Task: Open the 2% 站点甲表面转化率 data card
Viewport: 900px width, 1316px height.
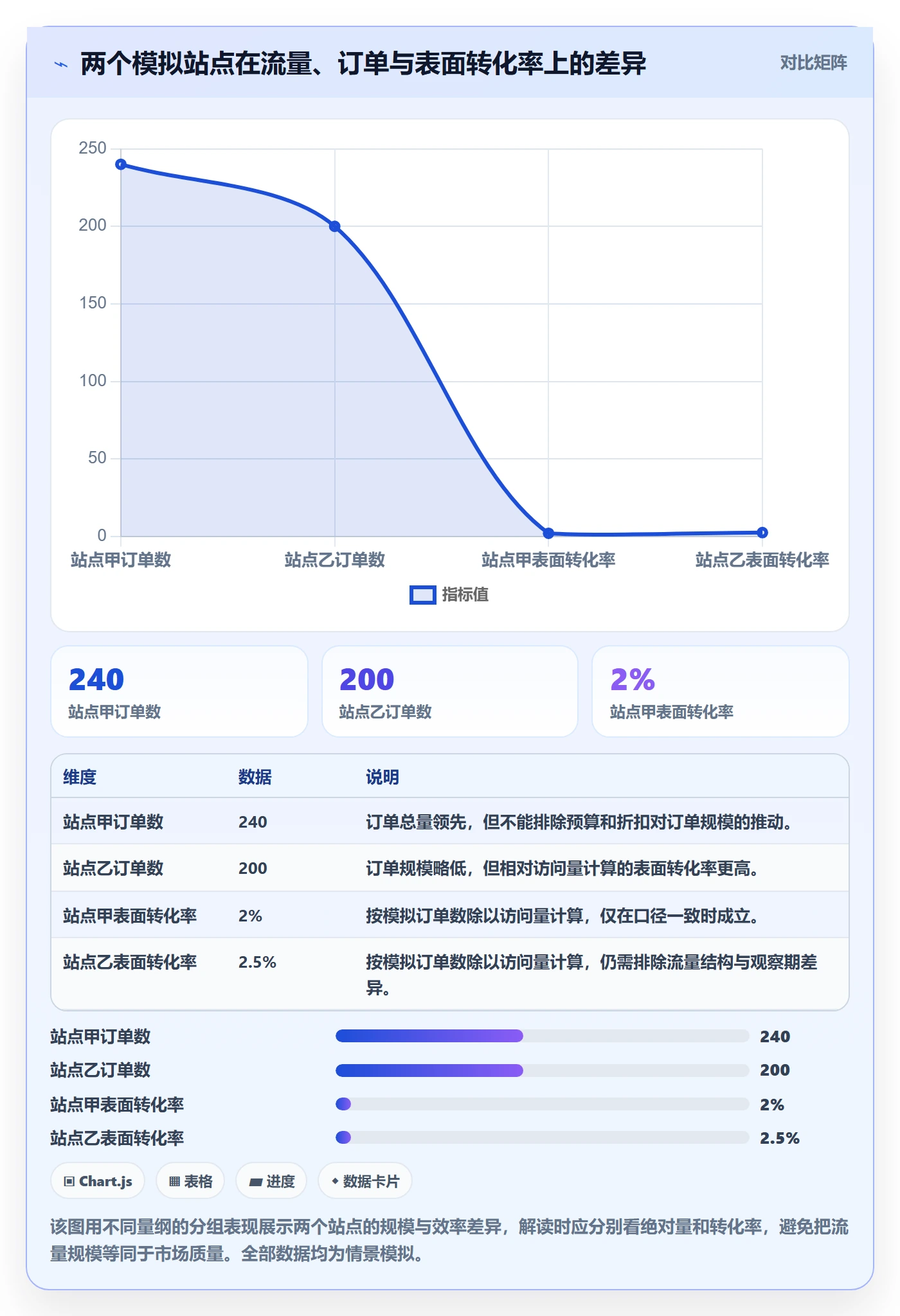Action: 721,691
